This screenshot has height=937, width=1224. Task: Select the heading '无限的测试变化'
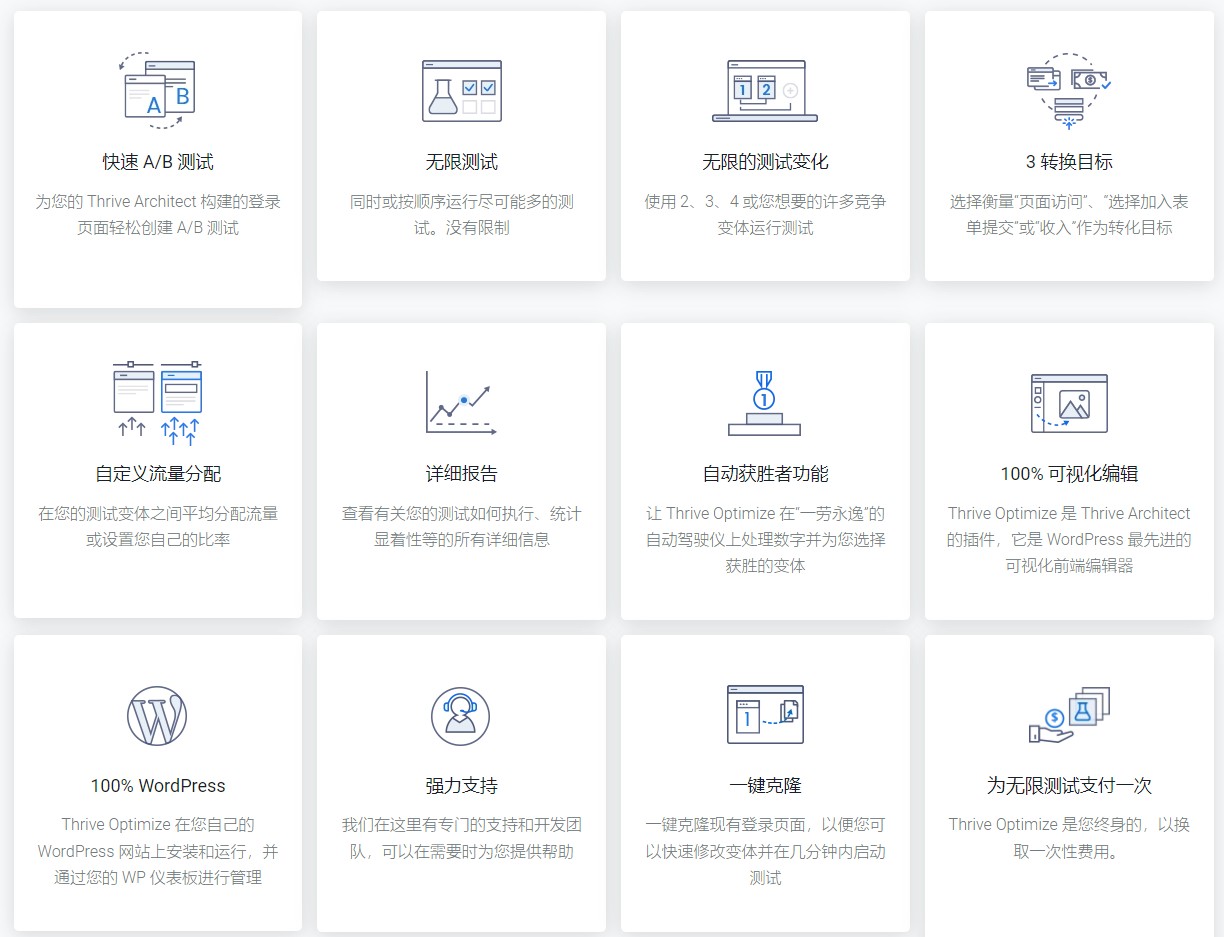pyautogui.click(x=765, y=162)
